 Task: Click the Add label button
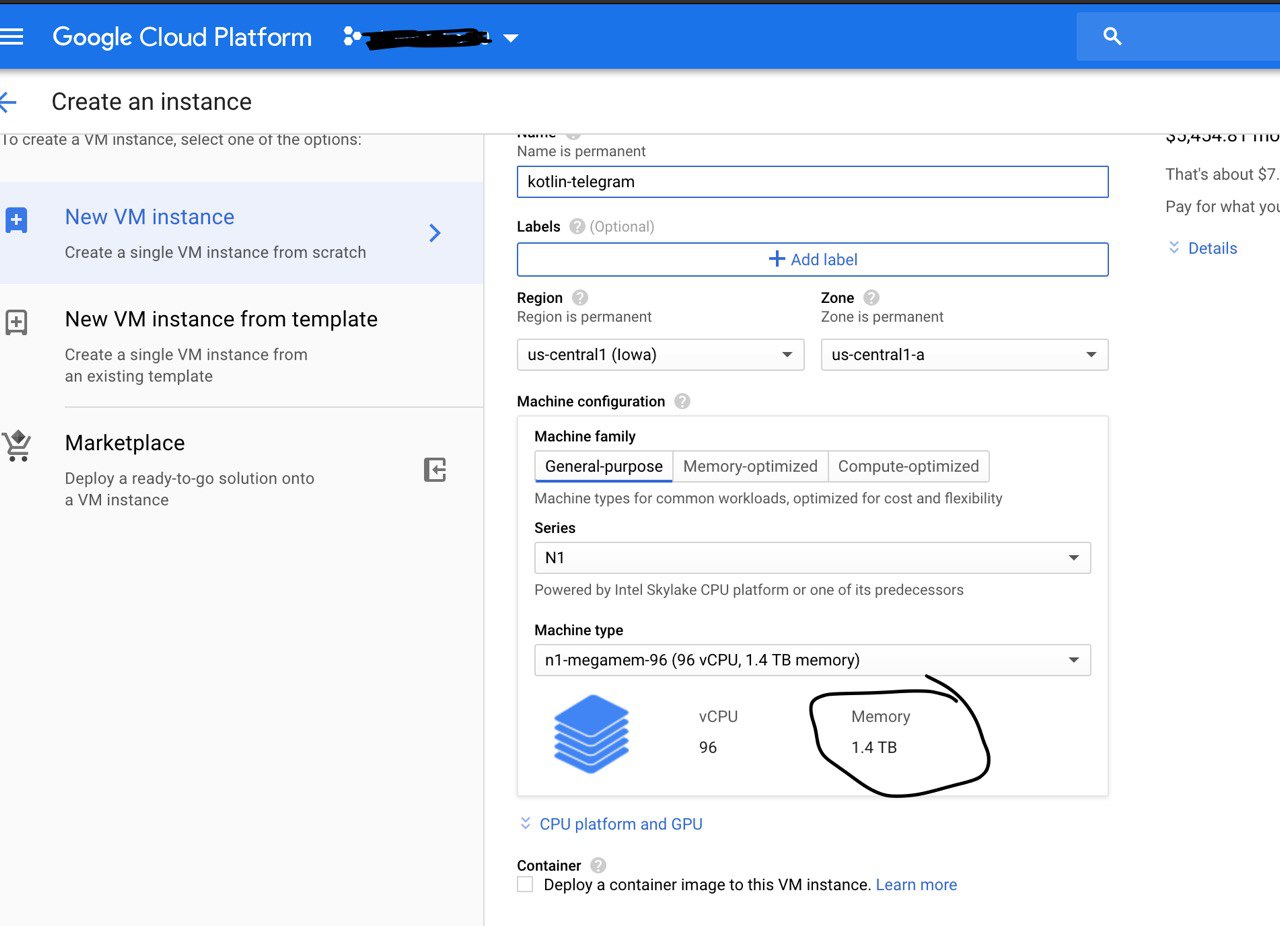coord(812,259)
